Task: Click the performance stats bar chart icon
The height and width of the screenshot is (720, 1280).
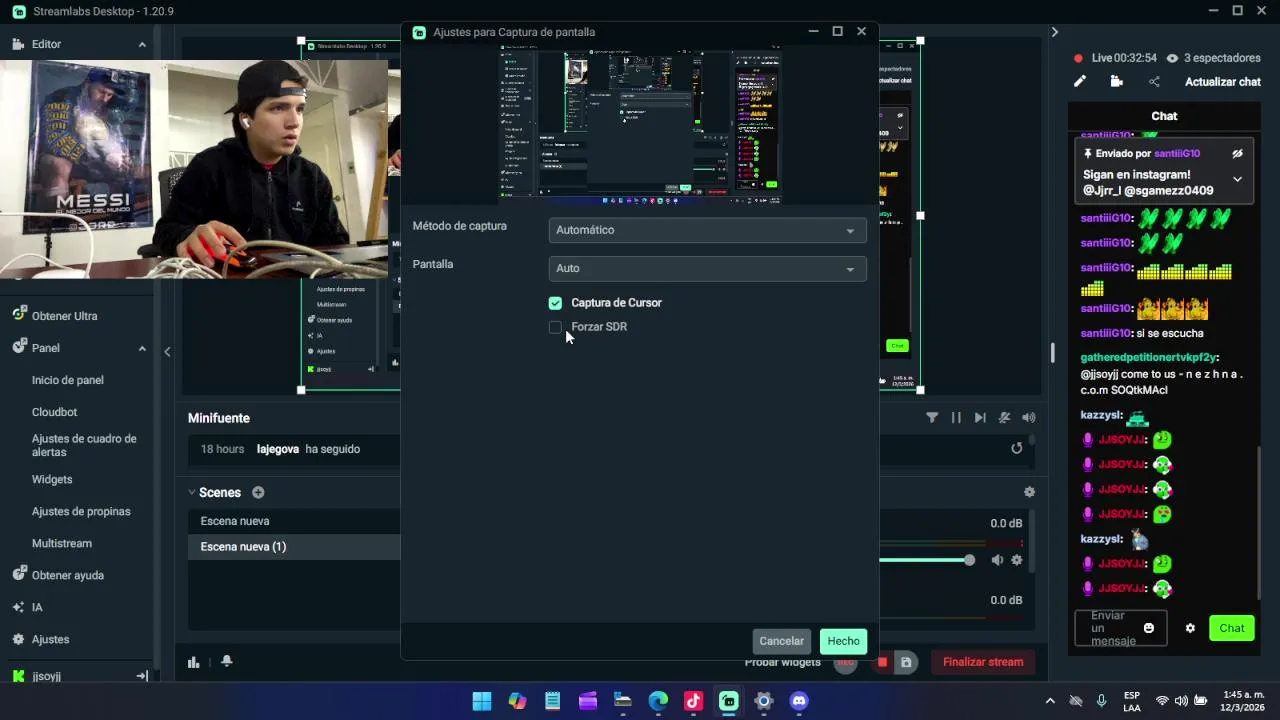Action: point(194,662)
